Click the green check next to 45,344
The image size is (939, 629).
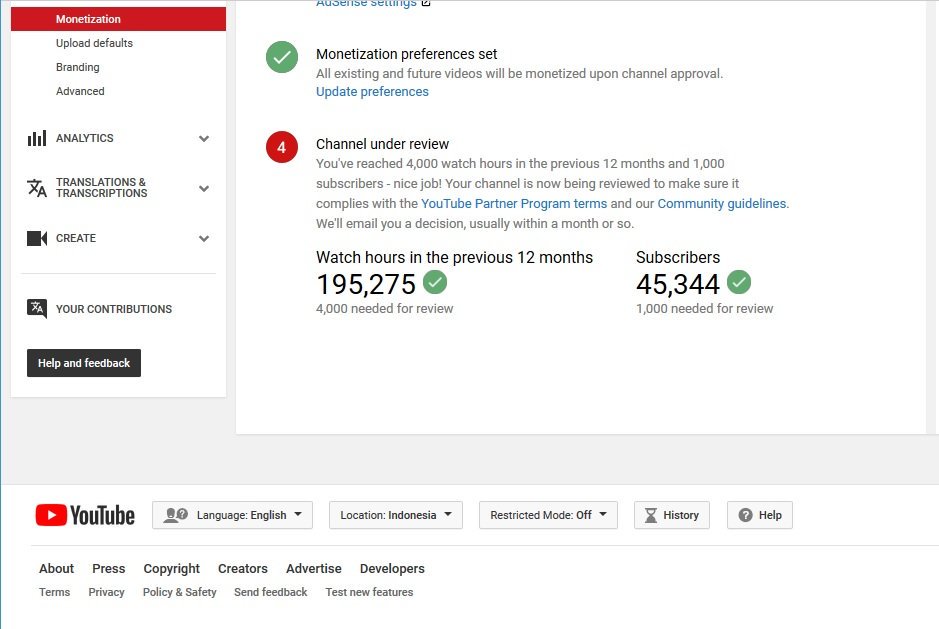[x=739, y=282]
